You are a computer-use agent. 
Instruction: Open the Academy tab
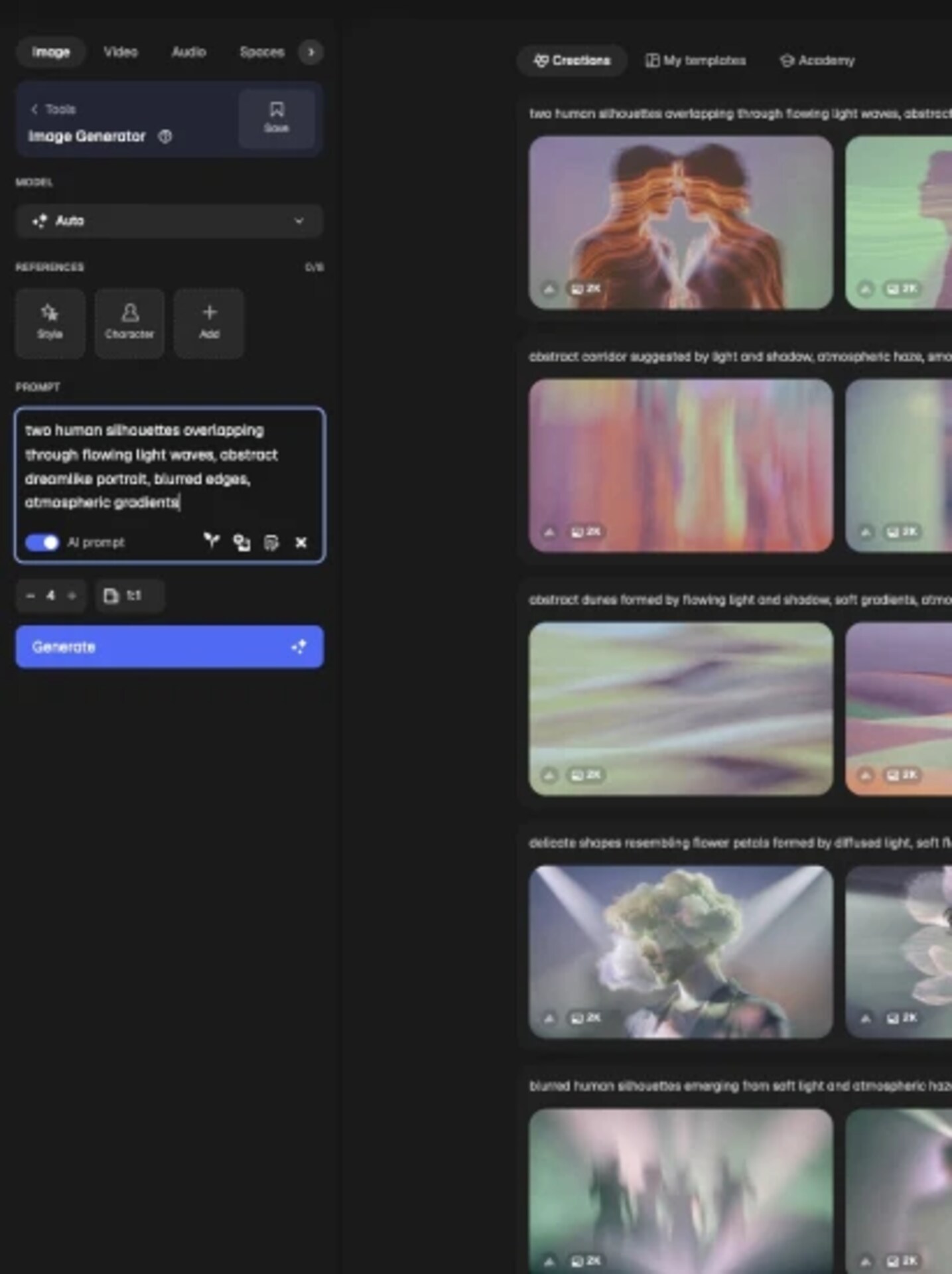coord(817,60)
